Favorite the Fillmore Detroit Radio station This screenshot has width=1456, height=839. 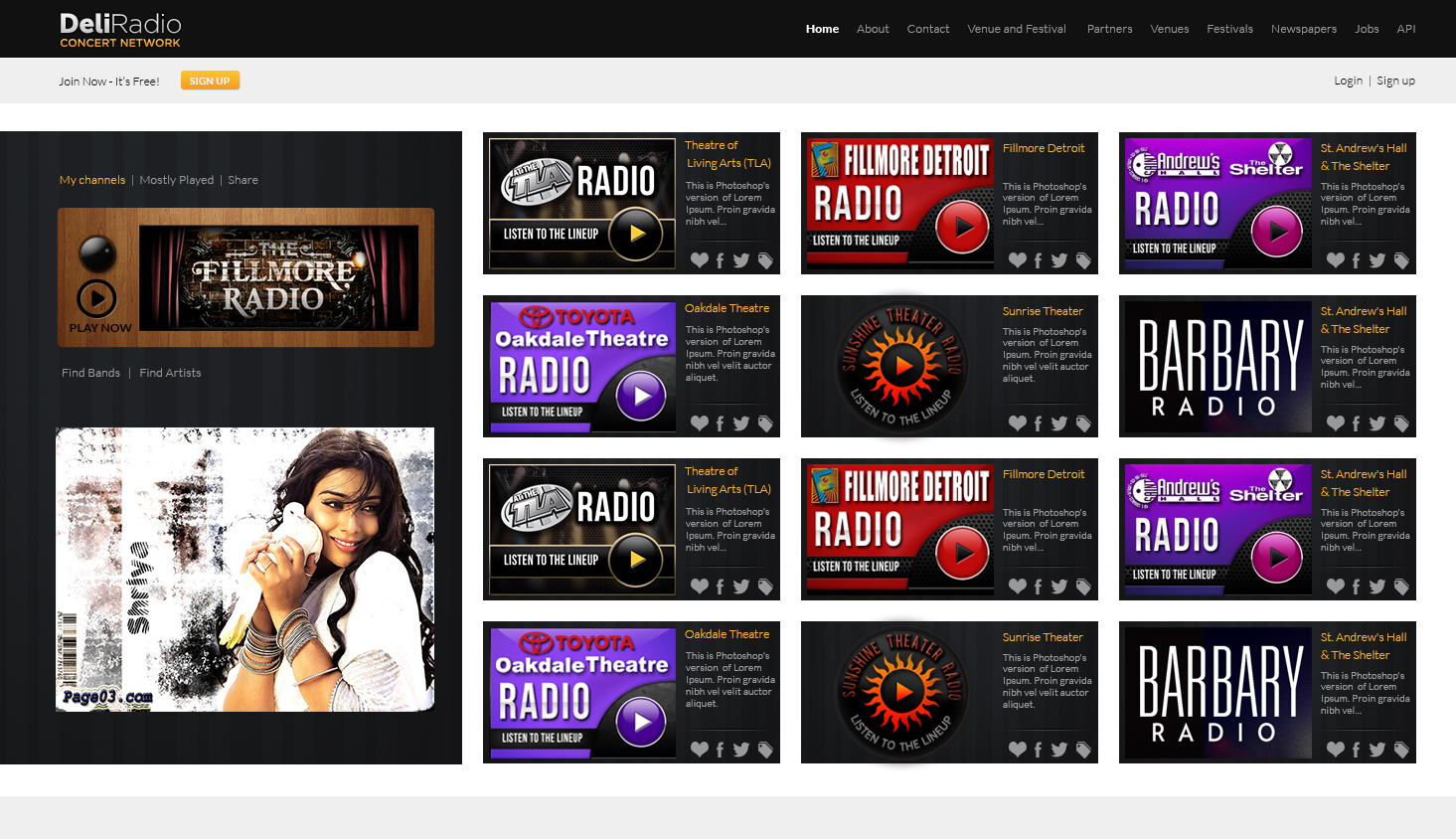[x=1018, y=259]
